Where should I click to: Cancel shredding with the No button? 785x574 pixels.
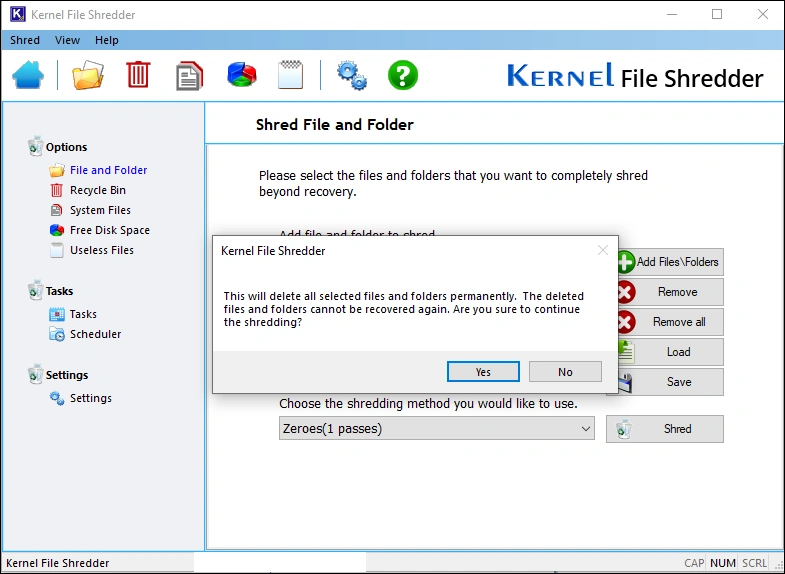pos(565,372)
